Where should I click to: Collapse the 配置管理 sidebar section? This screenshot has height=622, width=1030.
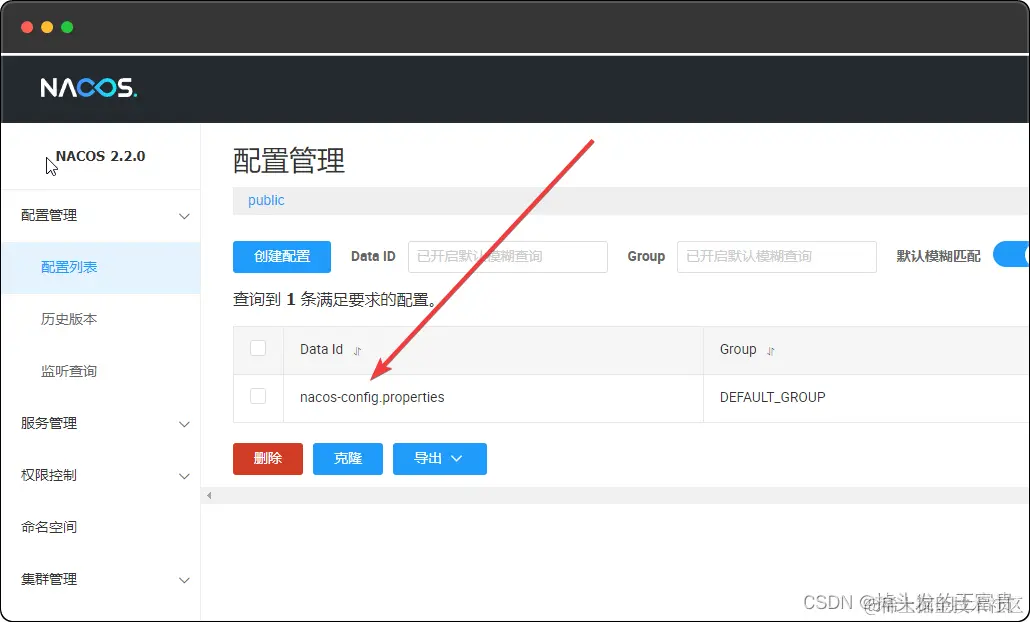pos(100,215)
